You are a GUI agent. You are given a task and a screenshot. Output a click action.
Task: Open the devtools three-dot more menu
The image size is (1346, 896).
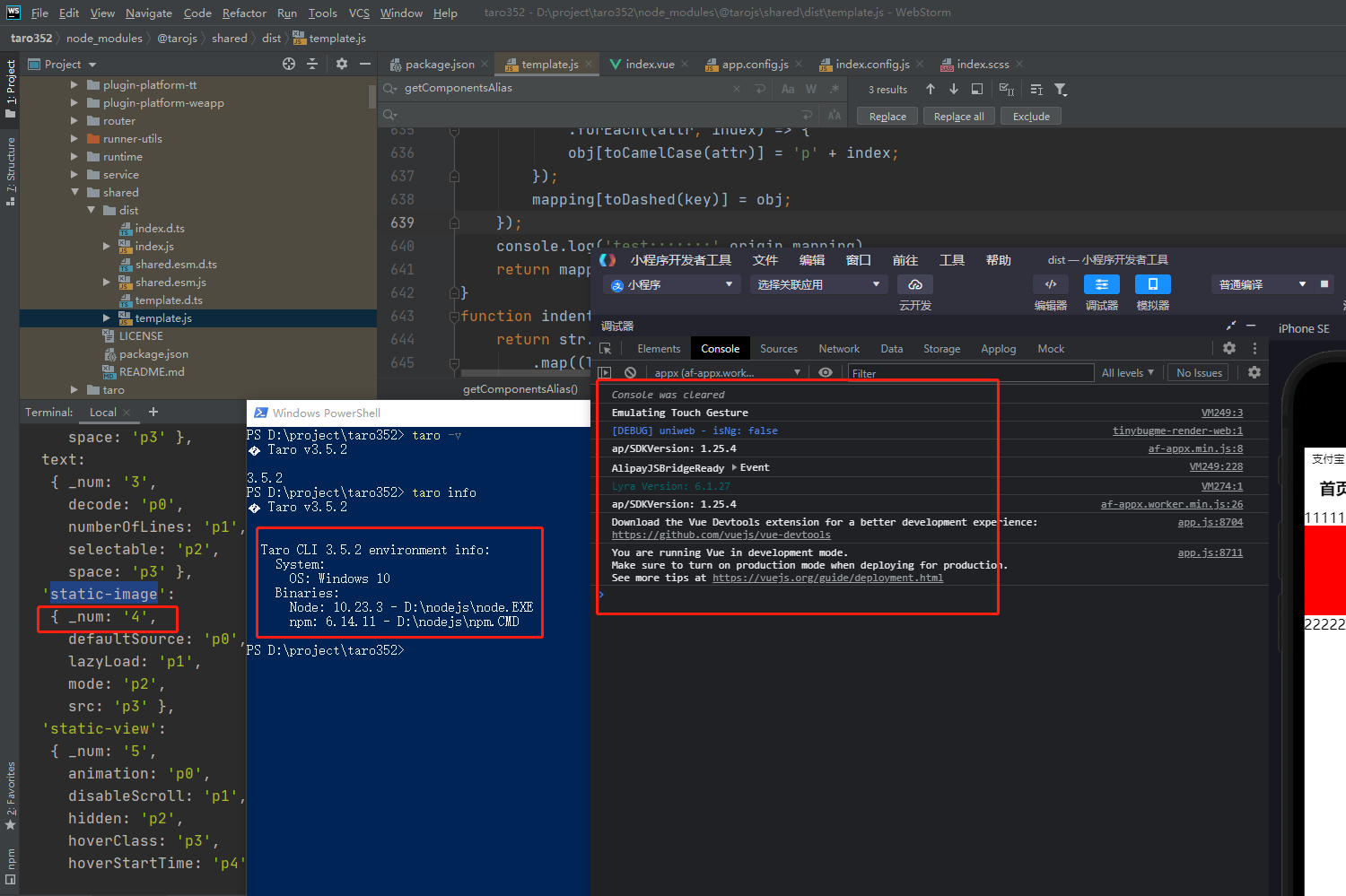(1254, 348)
